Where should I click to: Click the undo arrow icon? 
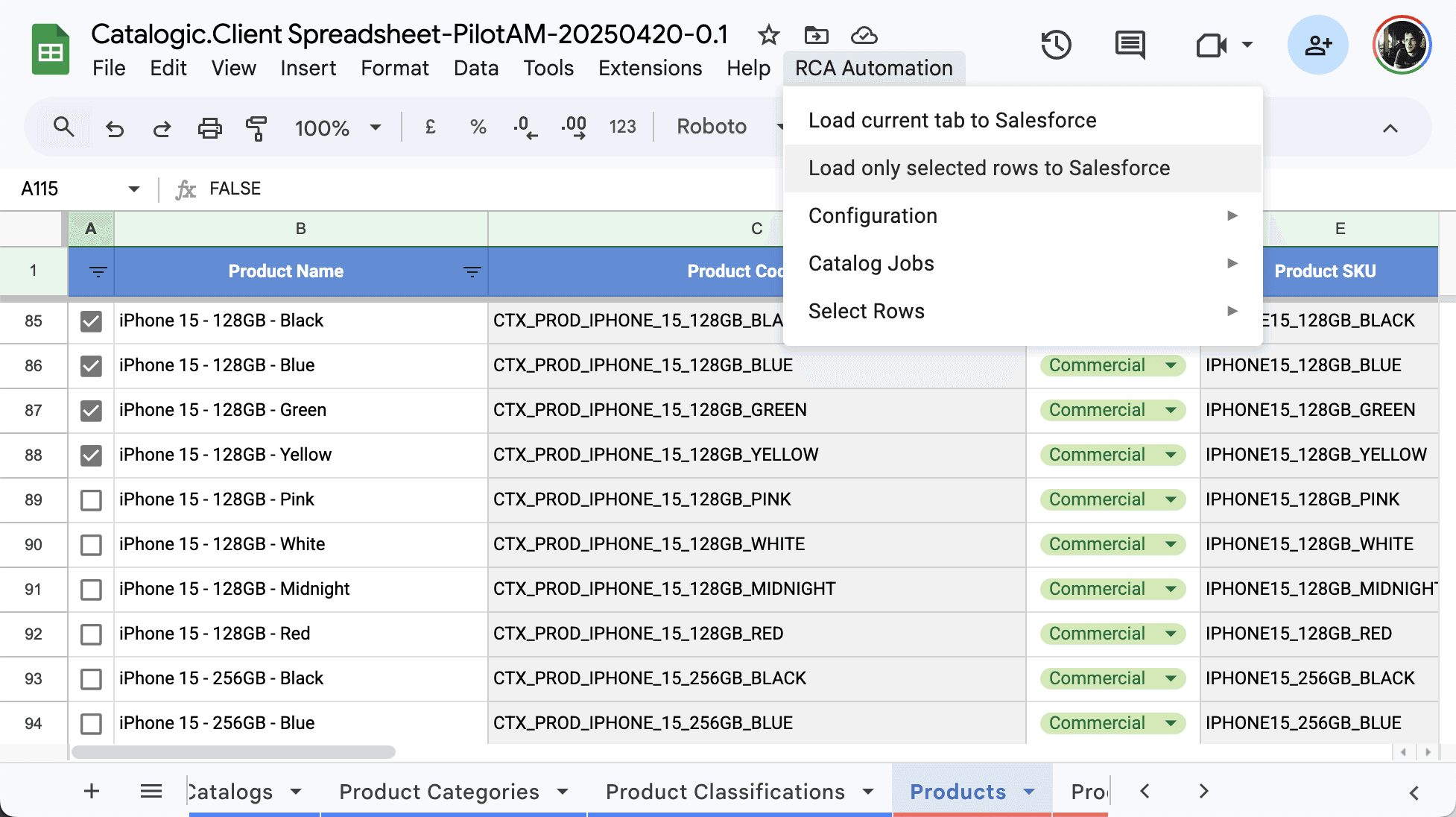(114, 128)
